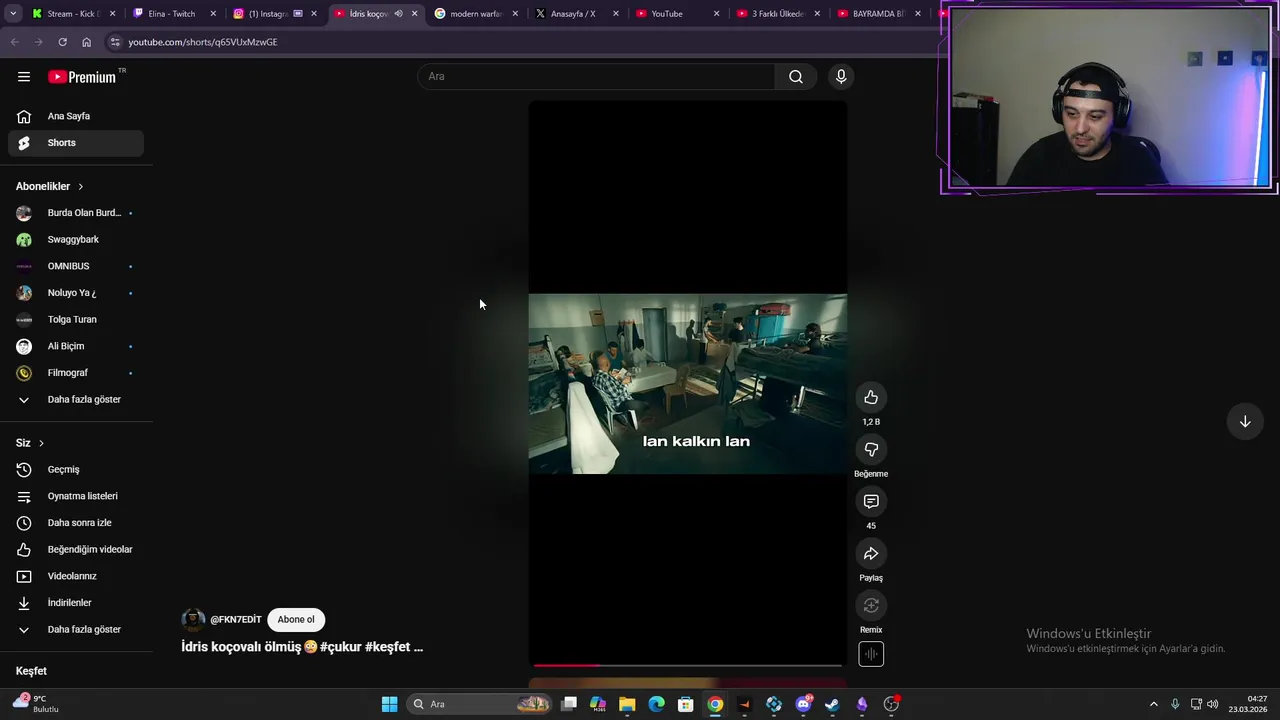Open Windows Start menu
The width and height of the screenshot is (1280, 720).
(x=389, y=704)
